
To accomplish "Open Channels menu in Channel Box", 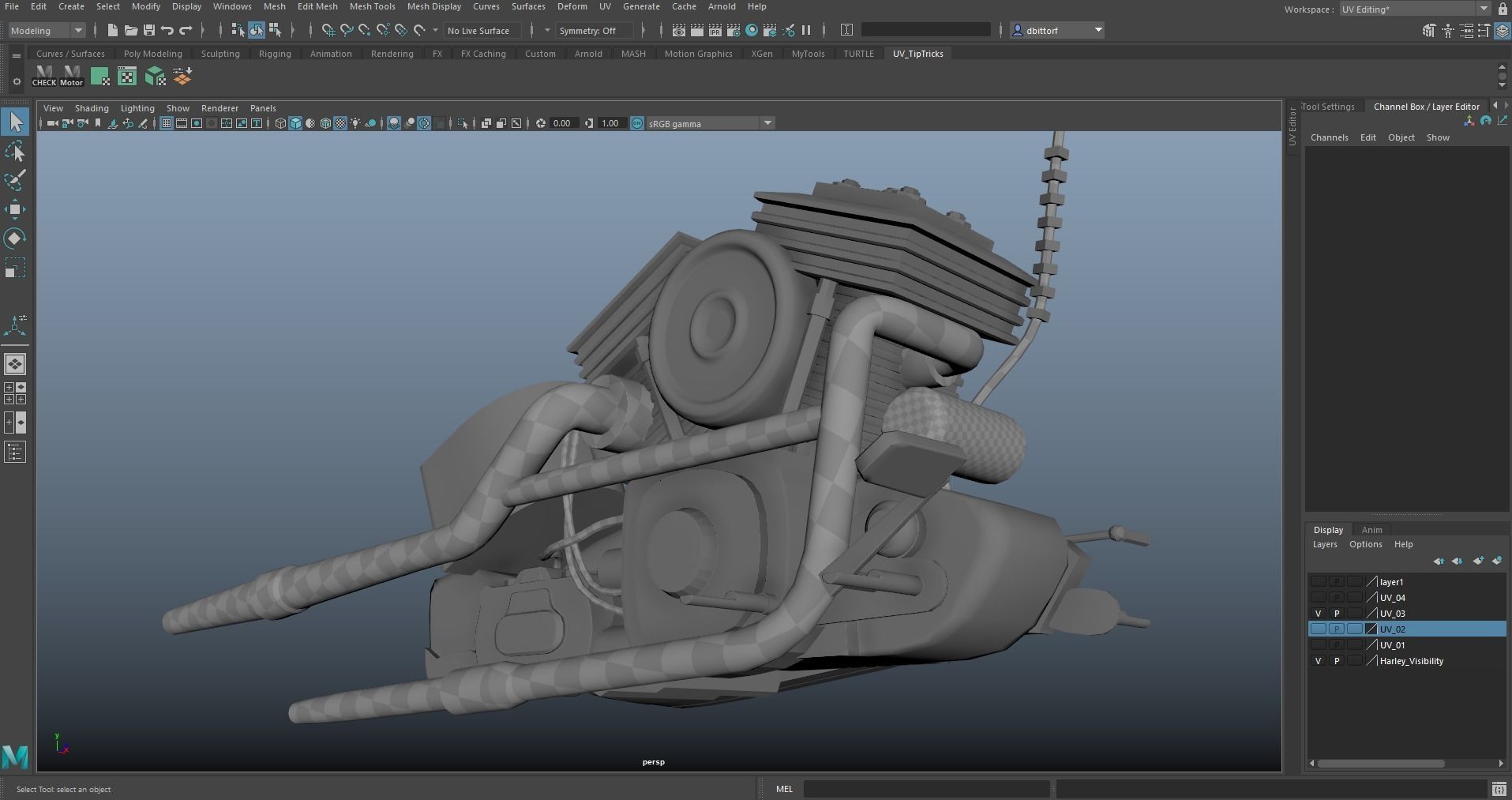I will 1329,137.
